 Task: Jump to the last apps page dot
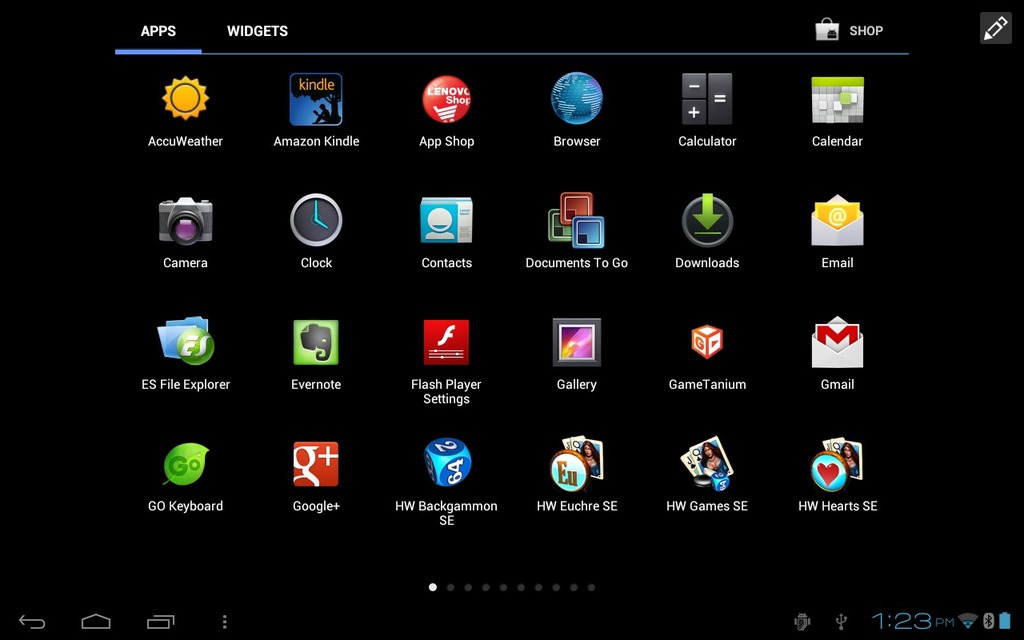[x=591, y=587]
